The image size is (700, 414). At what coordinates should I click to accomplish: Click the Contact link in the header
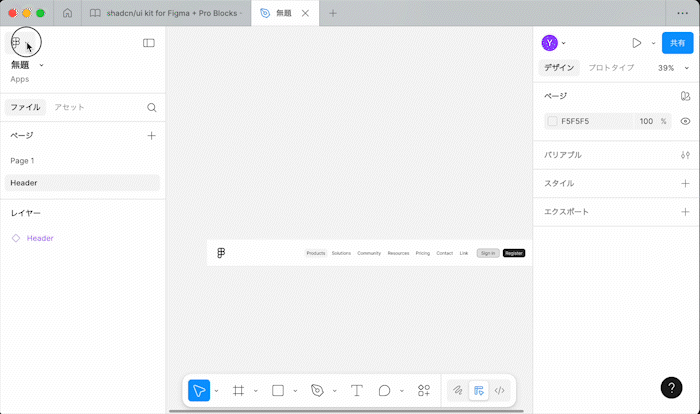pos(445,253)
